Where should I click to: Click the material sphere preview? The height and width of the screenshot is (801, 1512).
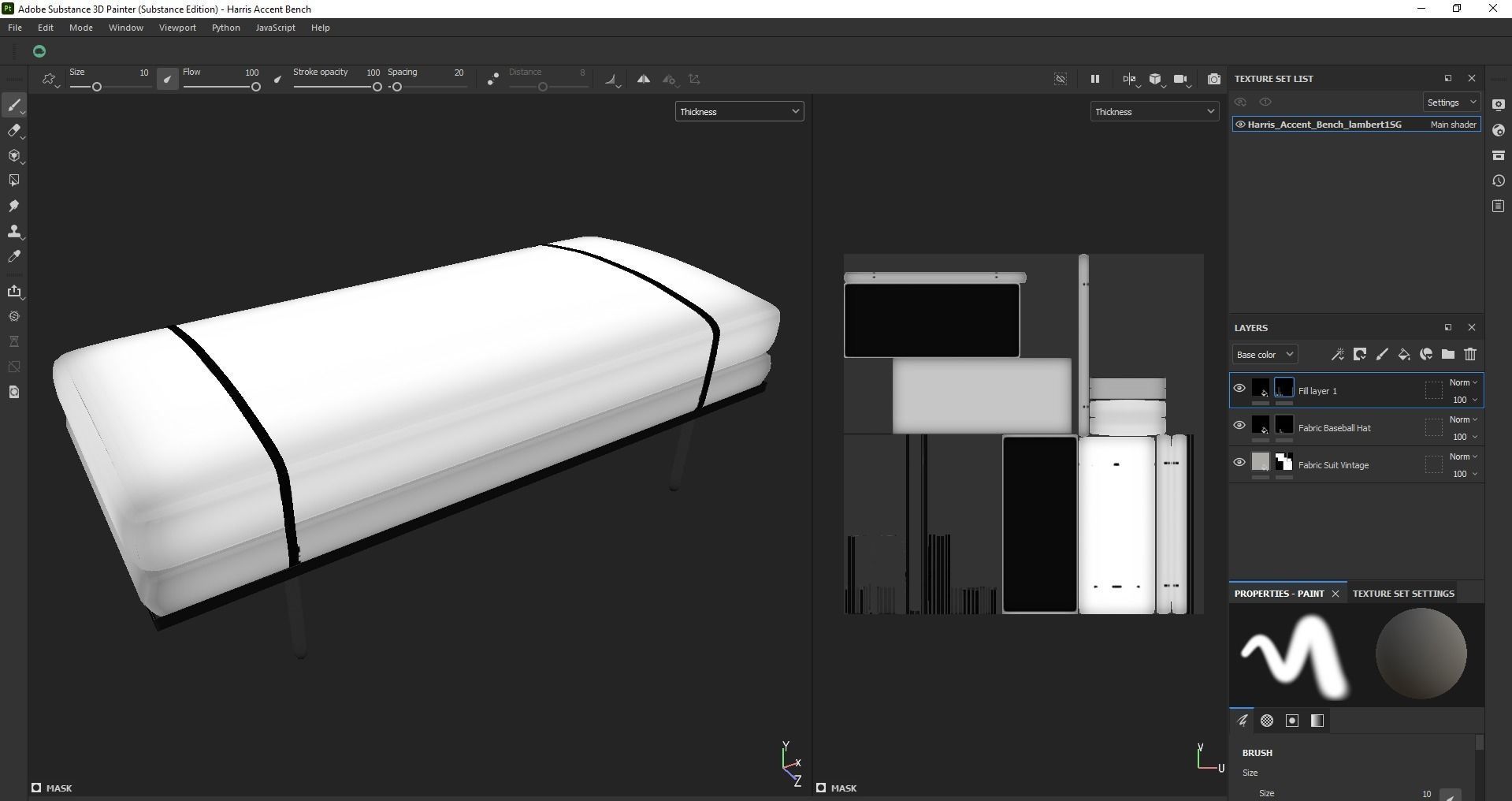pyautogui.click(x=1421, y=654)
